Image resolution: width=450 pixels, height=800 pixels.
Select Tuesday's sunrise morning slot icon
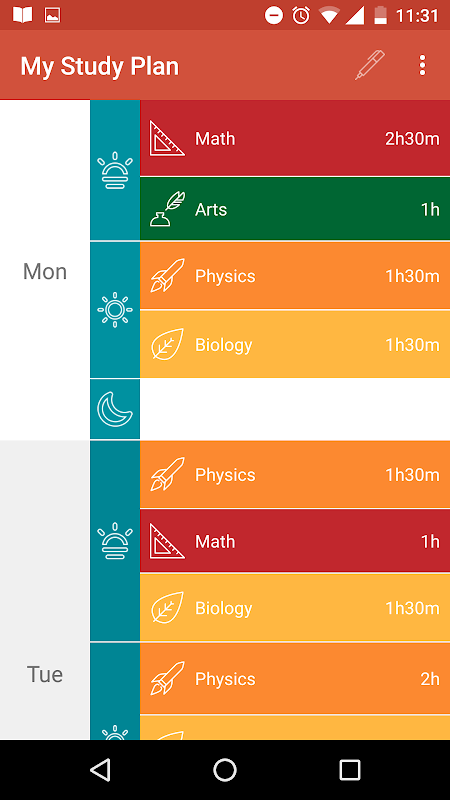tap(115, 541)
